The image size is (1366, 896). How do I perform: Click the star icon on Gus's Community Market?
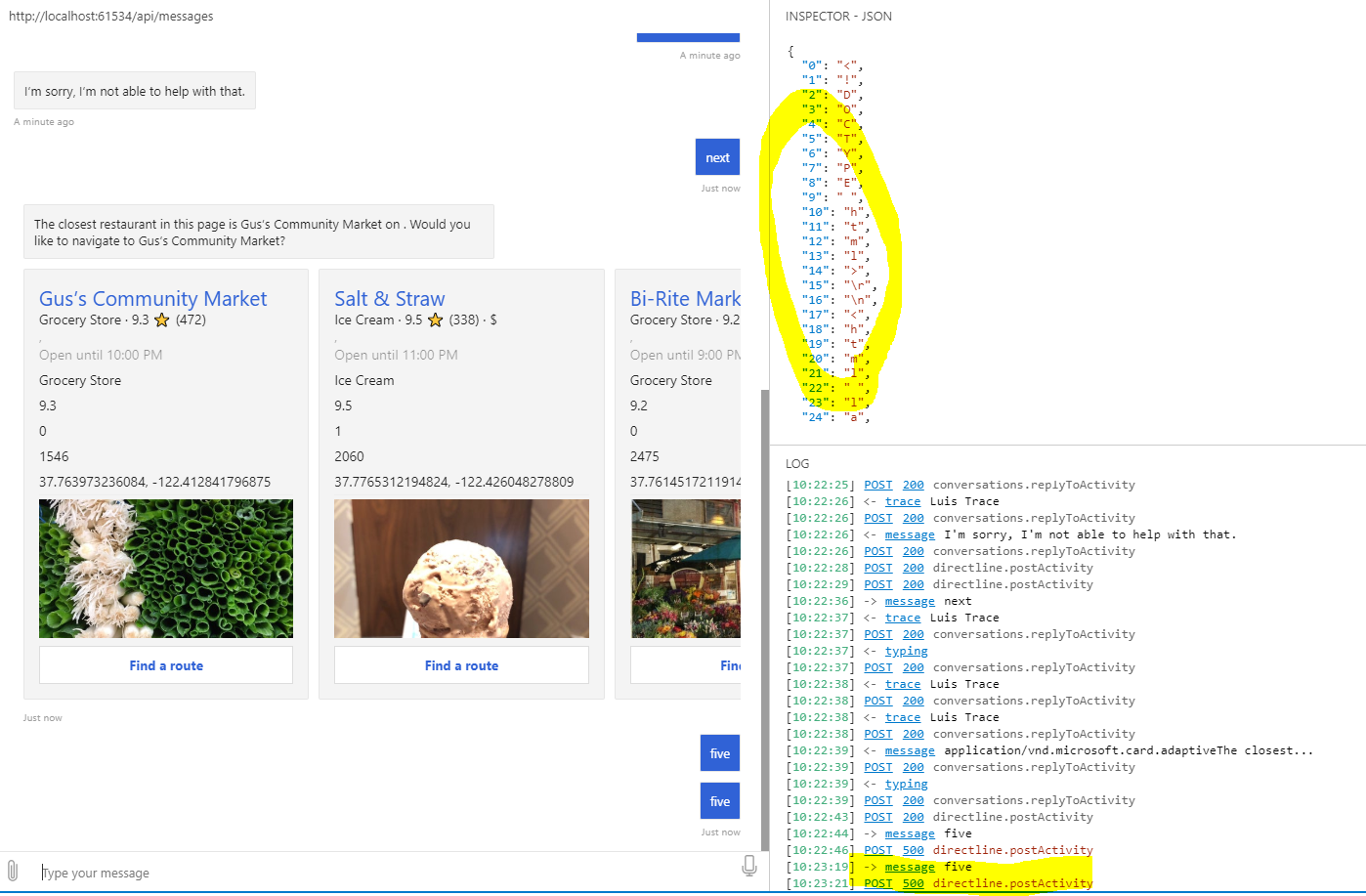(x=162, y=320)
